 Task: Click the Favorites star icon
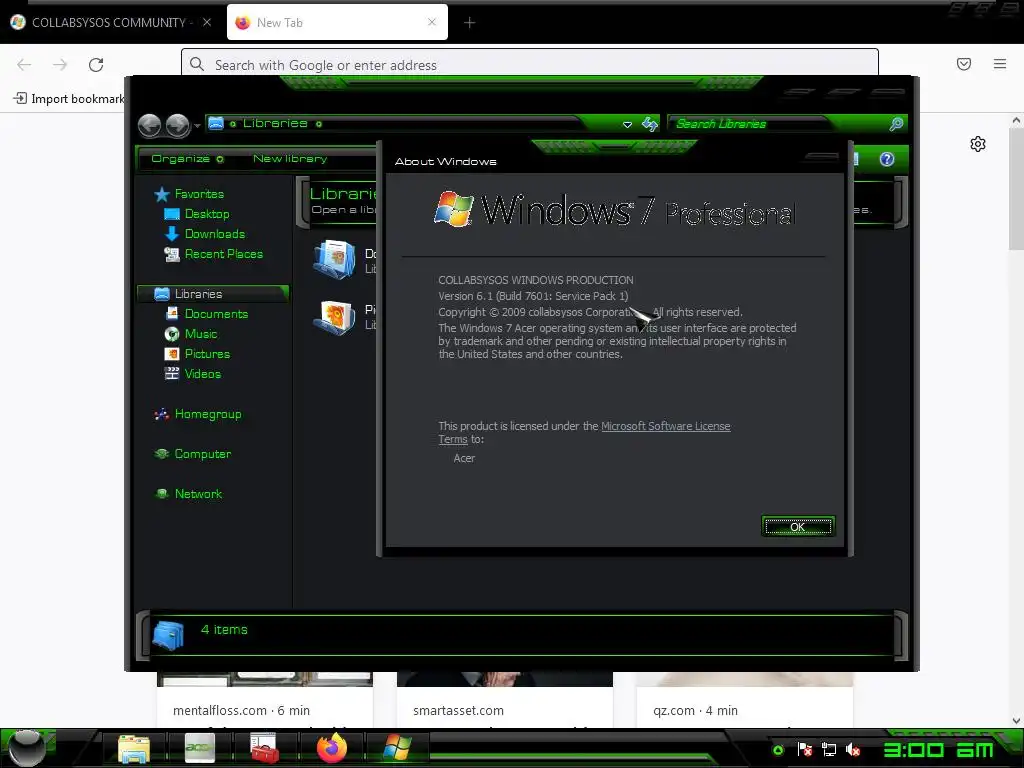(x=161, y=194)
